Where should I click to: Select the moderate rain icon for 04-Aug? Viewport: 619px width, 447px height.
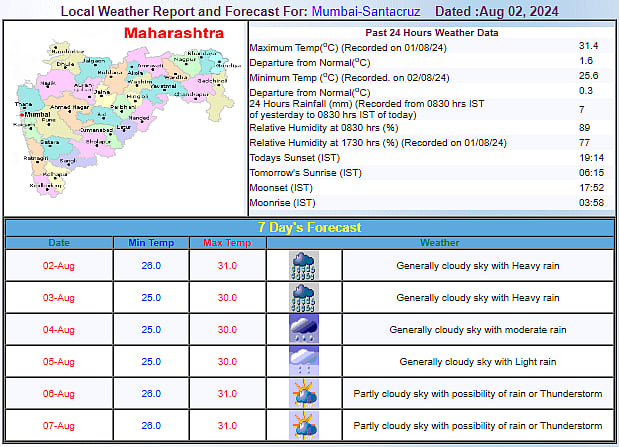tap(303, 330)
